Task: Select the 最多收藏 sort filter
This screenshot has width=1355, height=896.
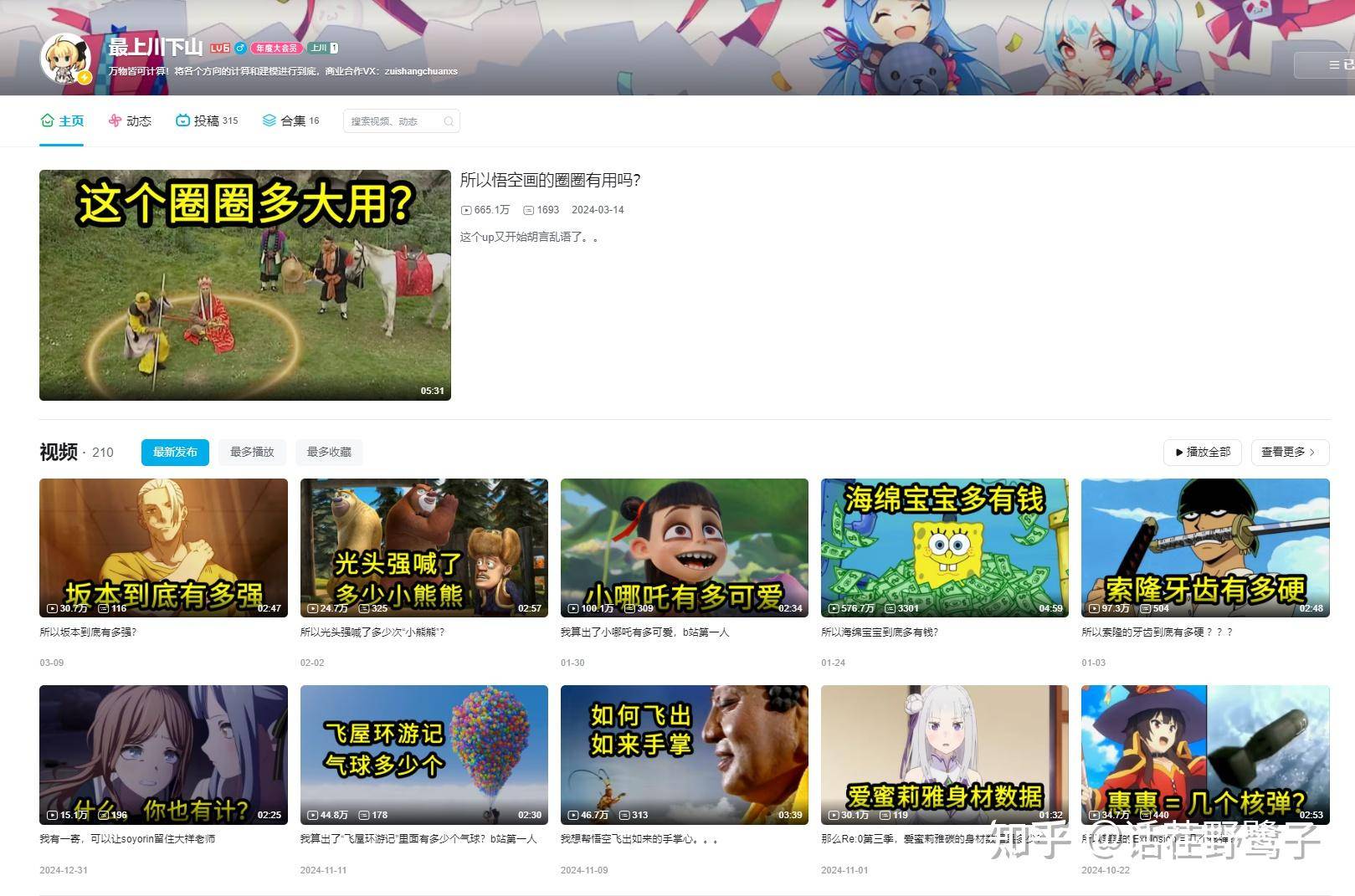Action: click(x=329, y=452)
